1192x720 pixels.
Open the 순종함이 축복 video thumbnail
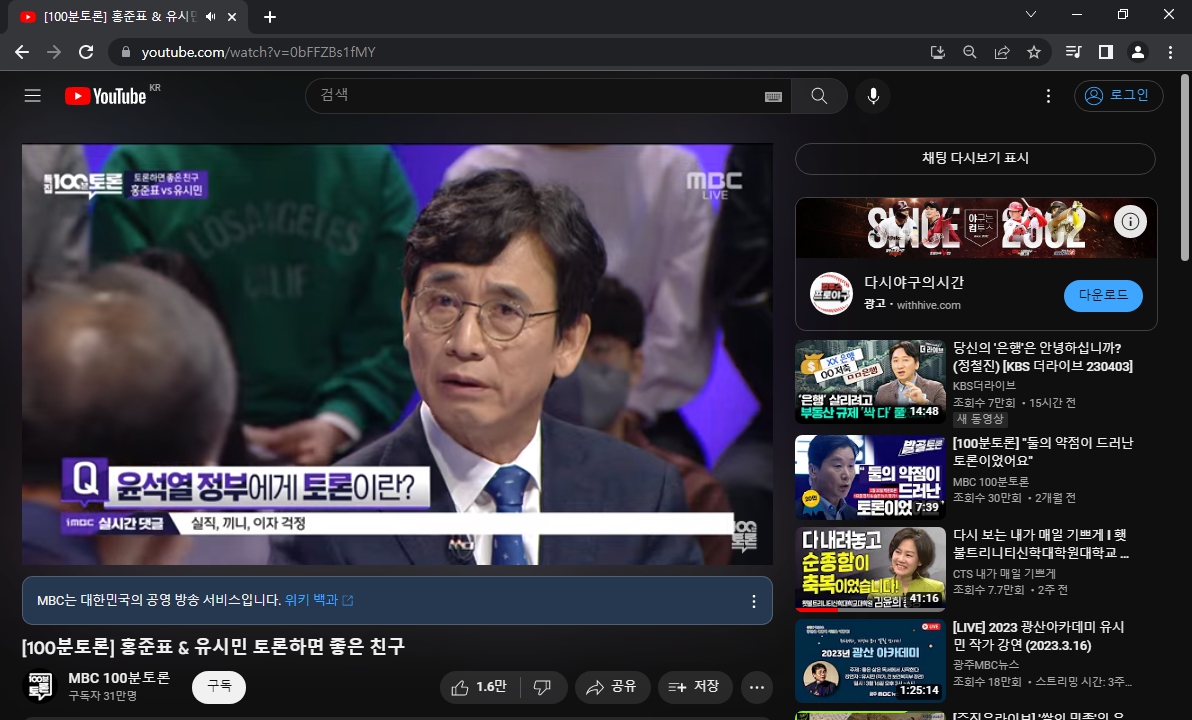click(x=870, y=569)
